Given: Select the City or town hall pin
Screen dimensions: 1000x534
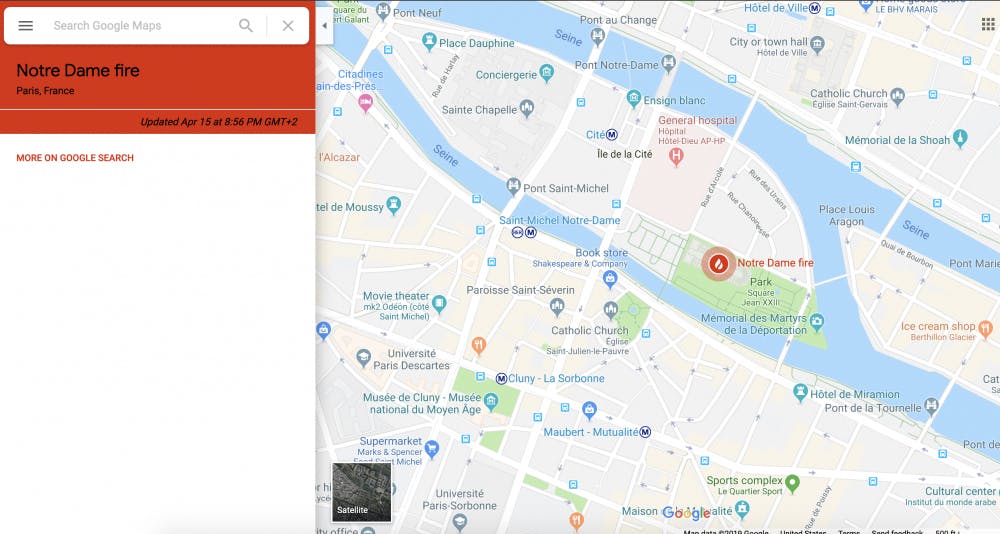Looking at the screenshot, I should tap(818, 43).
